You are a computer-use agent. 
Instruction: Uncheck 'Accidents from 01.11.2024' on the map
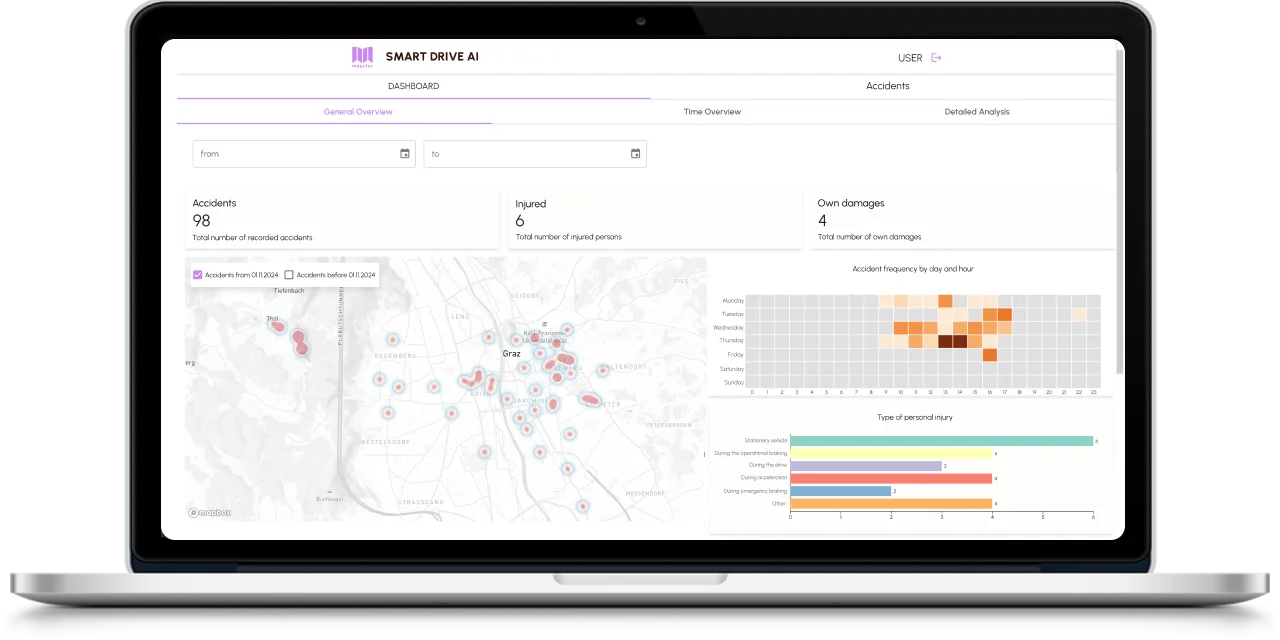click(x=197, y=273)
